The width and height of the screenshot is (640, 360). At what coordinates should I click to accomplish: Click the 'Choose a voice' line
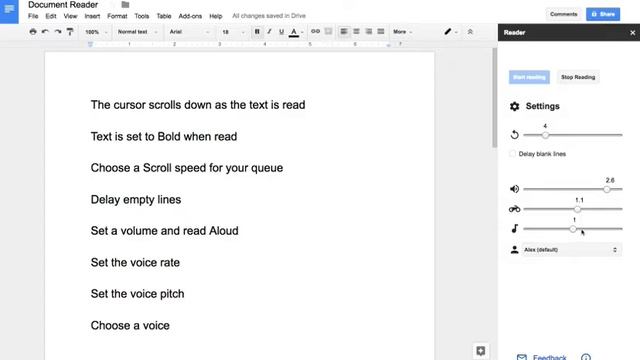[130, 326]
